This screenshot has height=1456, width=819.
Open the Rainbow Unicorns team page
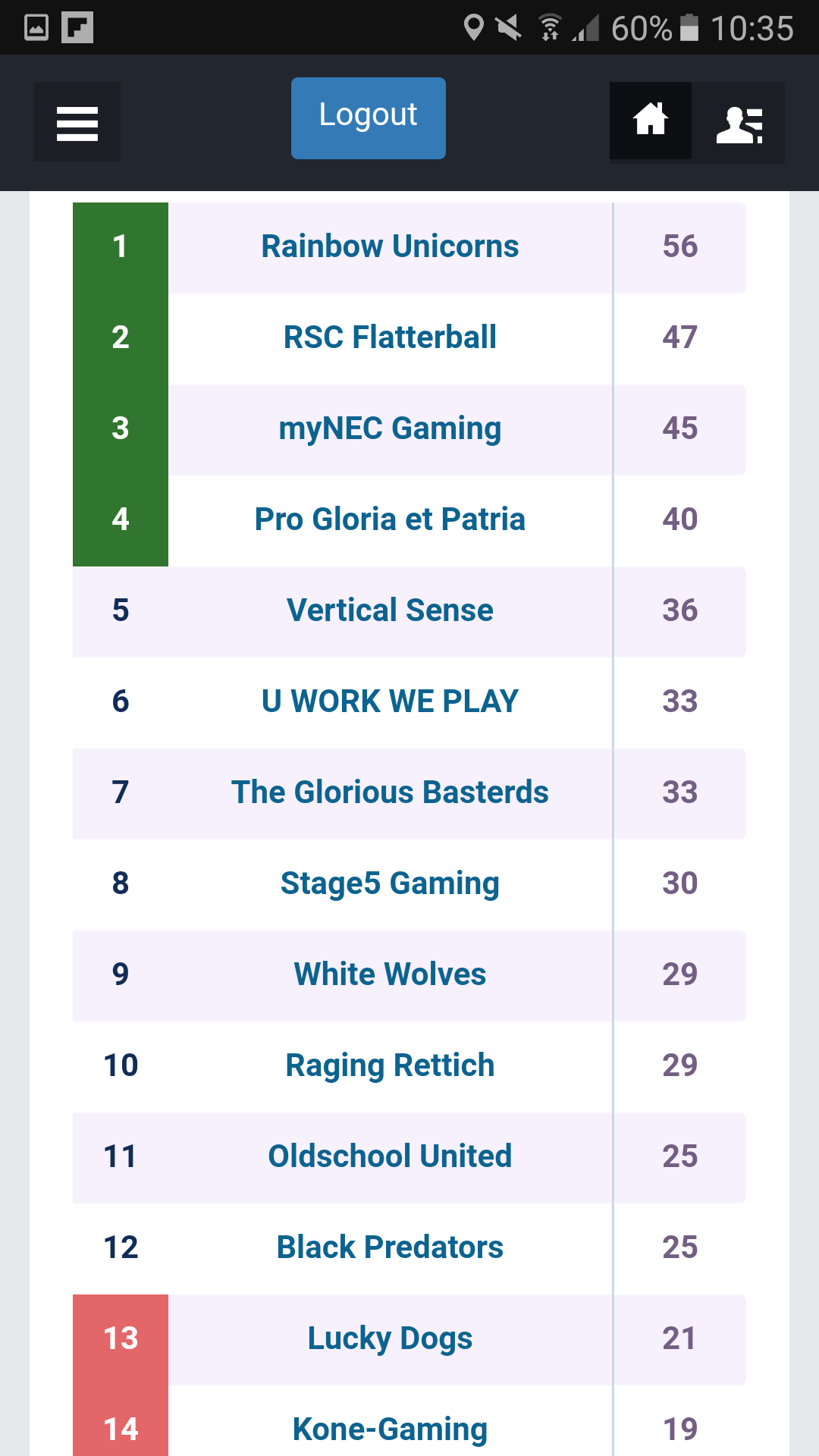[390, 246]
